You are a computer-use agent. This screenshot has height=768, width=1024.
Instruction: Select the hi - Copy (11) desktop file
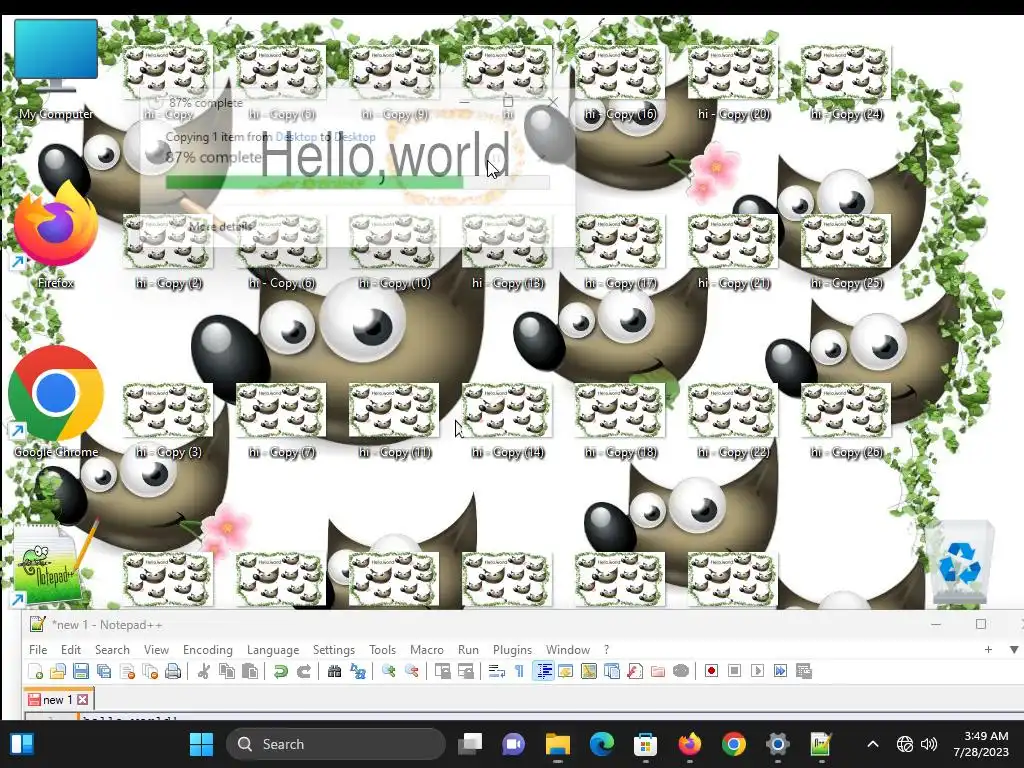point(394,422)
